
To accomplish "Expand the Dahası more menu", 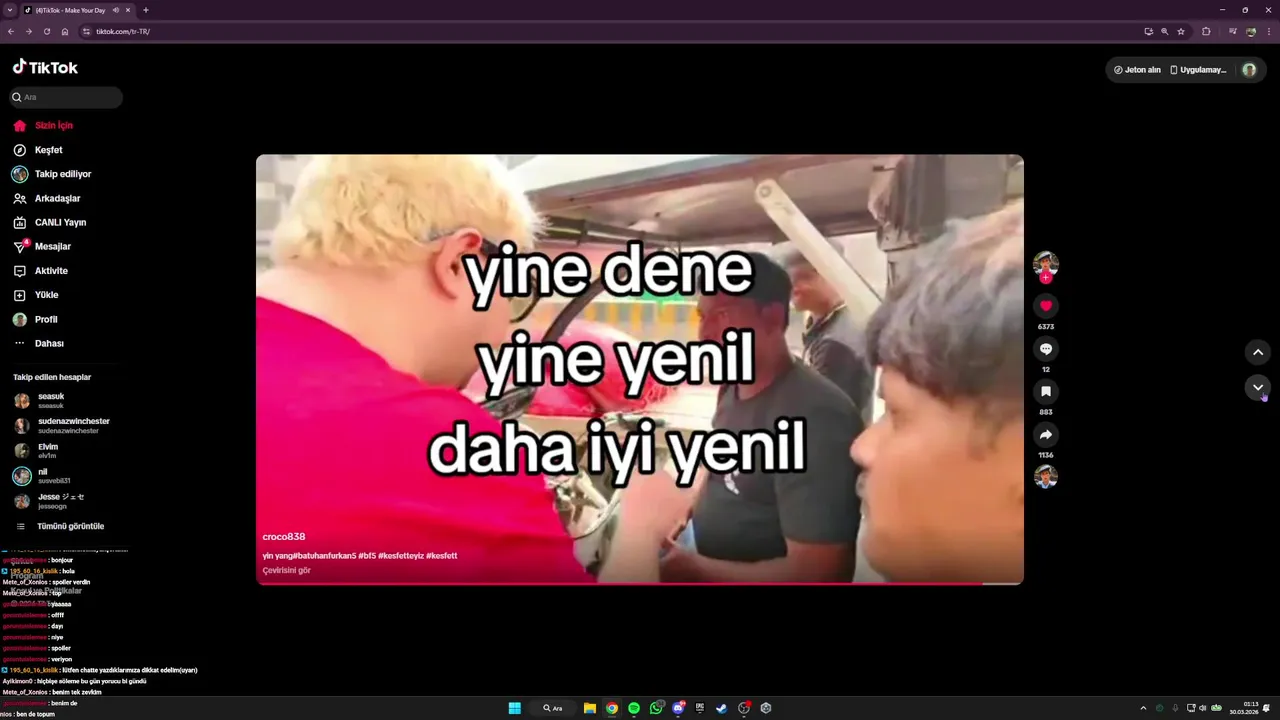I will click(39, 344).
